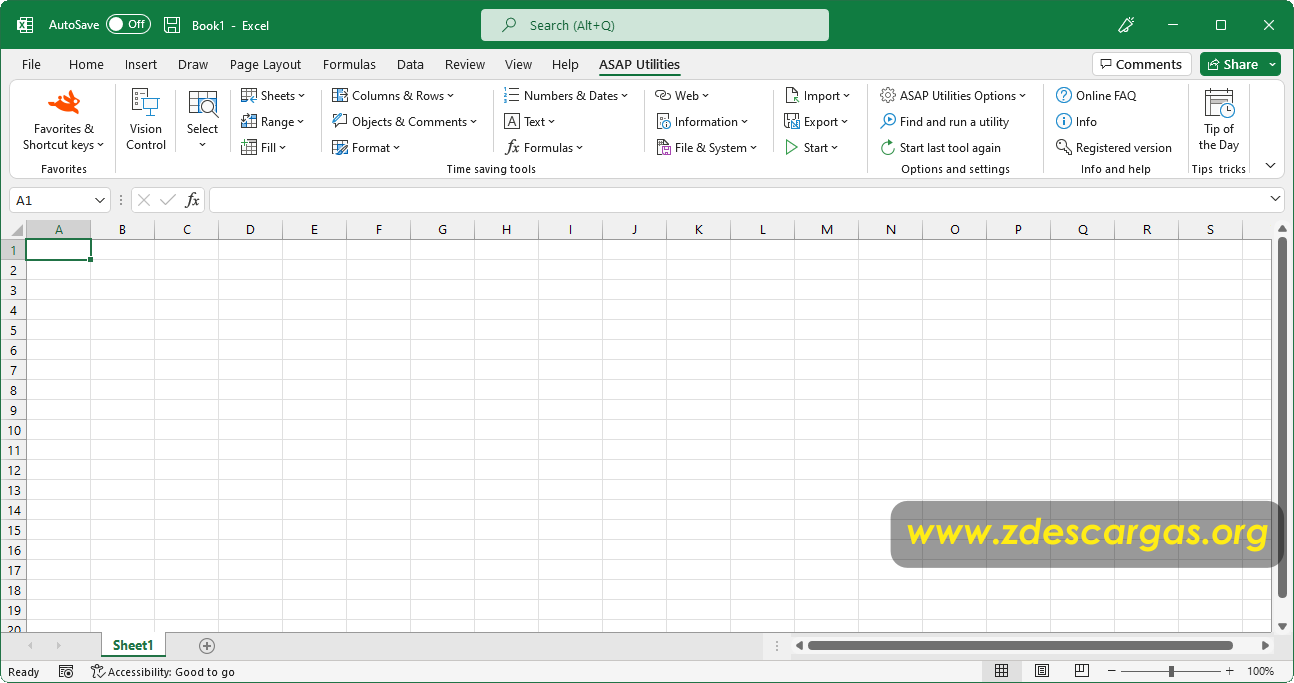Open ASAP Formulas tools dropdown
This screenshot has height=683, width=1294.
point(545,148)
